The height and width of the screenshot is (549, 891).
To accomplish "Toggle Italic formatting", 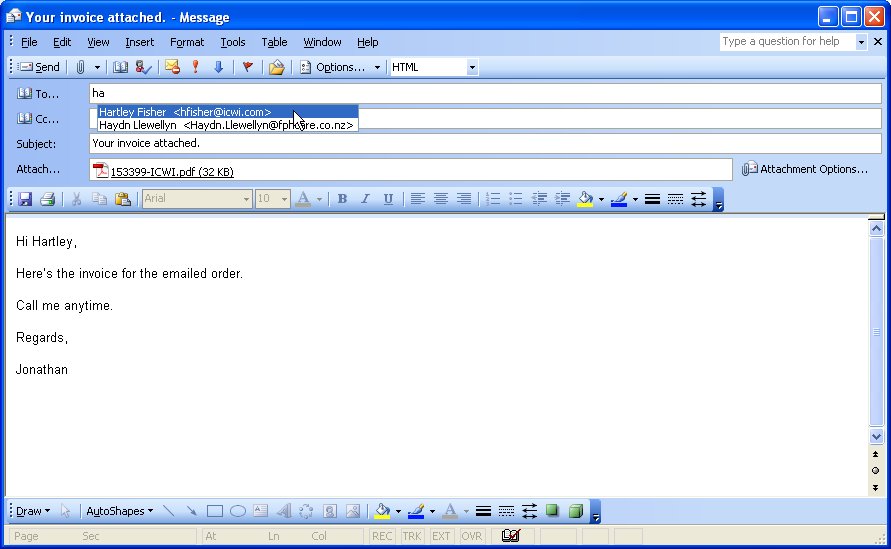I will pos(365,199).
